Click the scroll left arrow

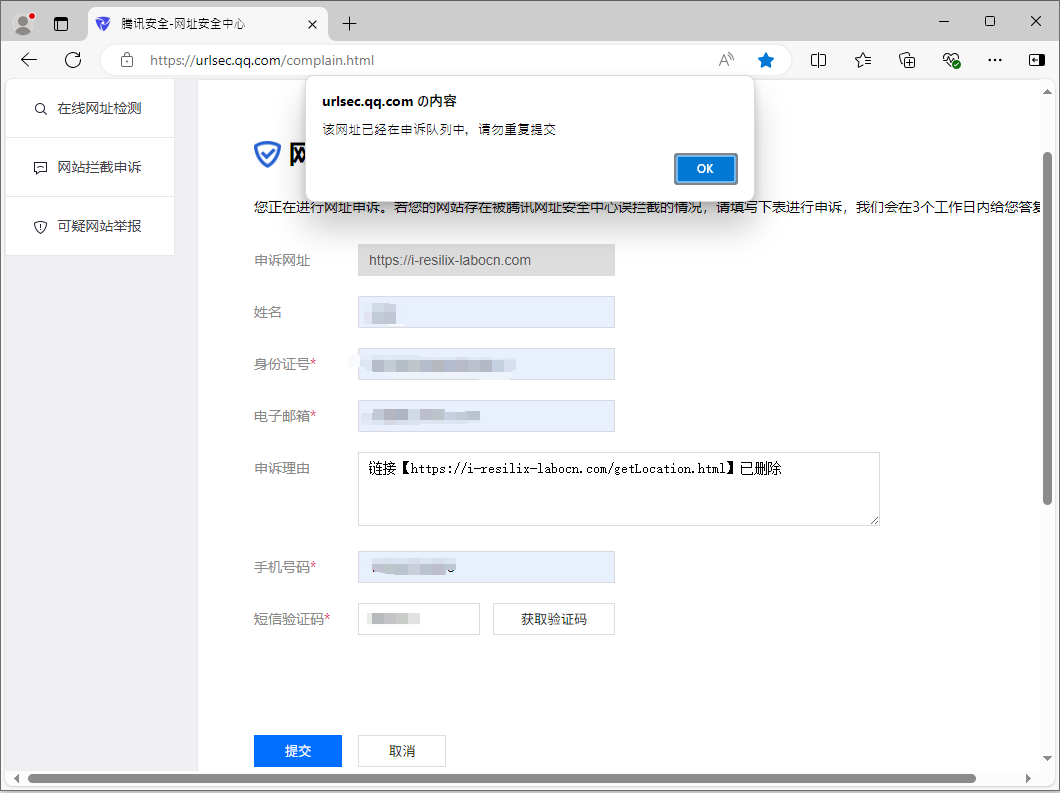pyautogui.click(x=16, y=778)
